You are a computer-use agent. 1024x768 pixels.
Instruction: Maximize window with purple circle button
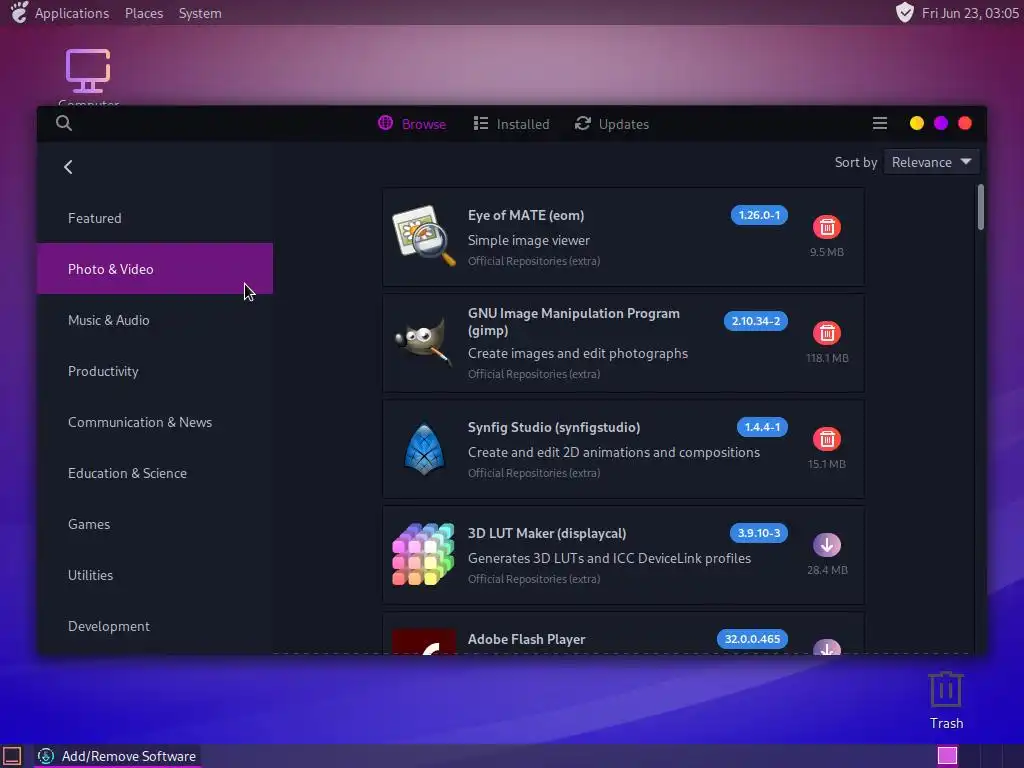[x=940, y=123]
